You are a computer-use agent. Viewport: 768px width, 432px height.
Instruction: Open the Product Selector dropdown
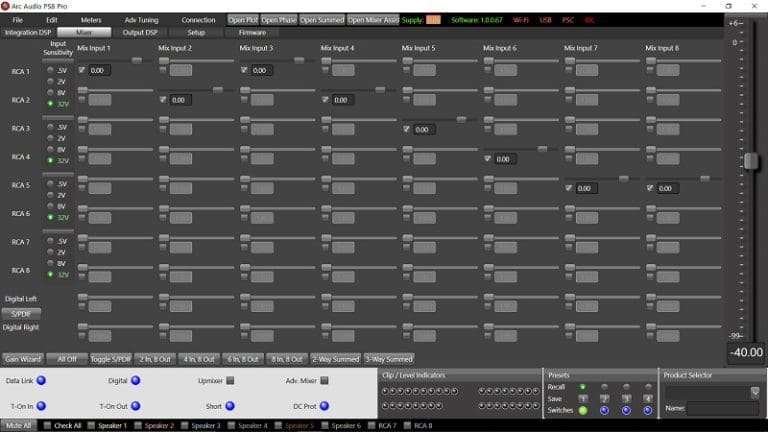(x=754, y=393)
